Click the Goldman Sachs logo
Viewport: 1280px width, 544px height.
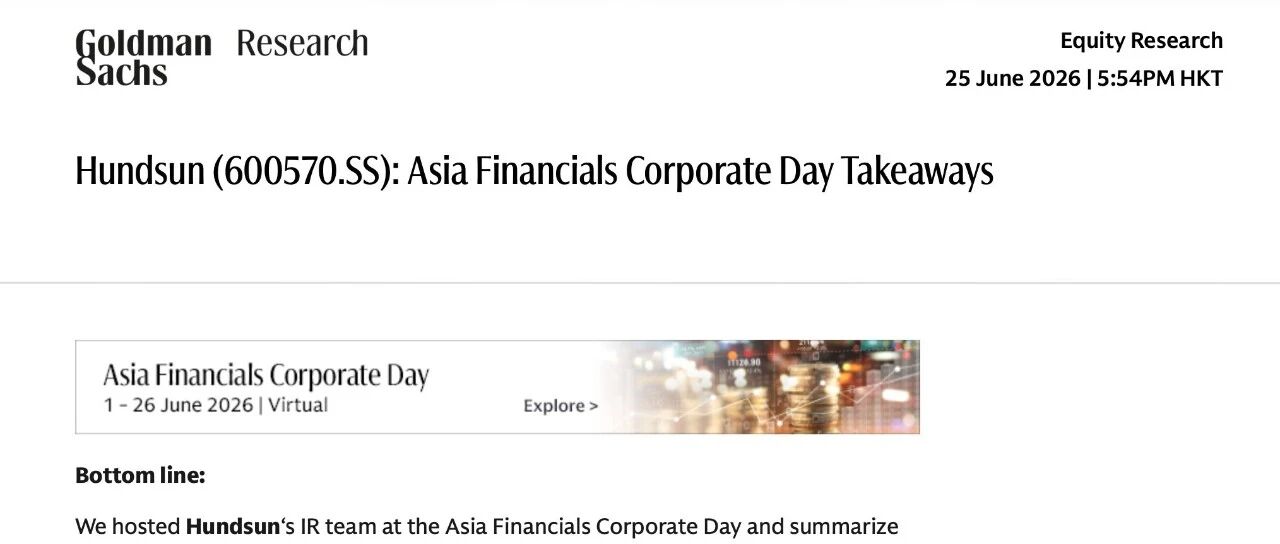tap(143, 57)
